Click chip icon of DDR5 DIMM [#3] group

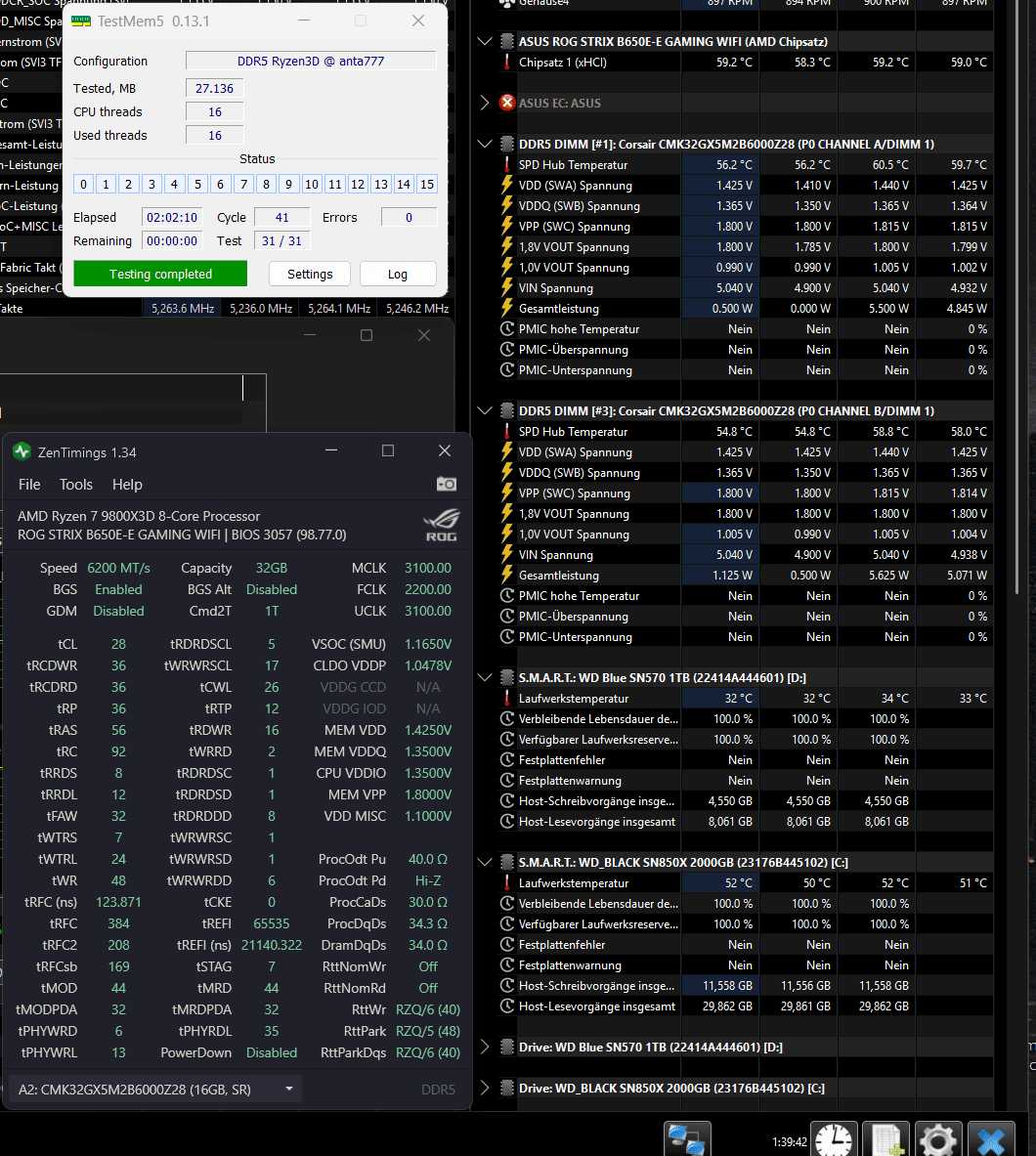coord(506,410)
